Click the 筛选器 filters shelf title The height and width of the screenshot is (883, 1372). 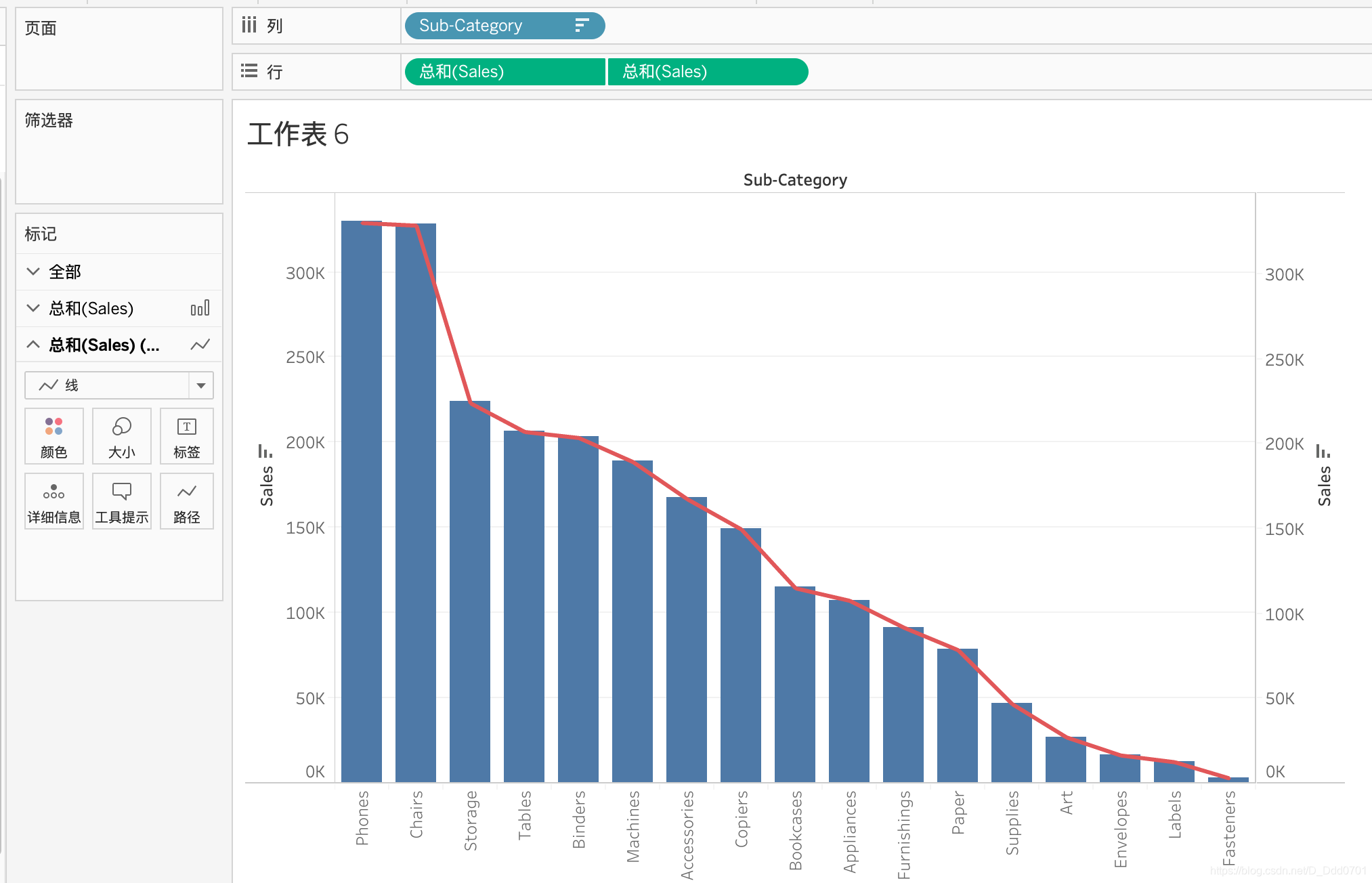point(49,121)
